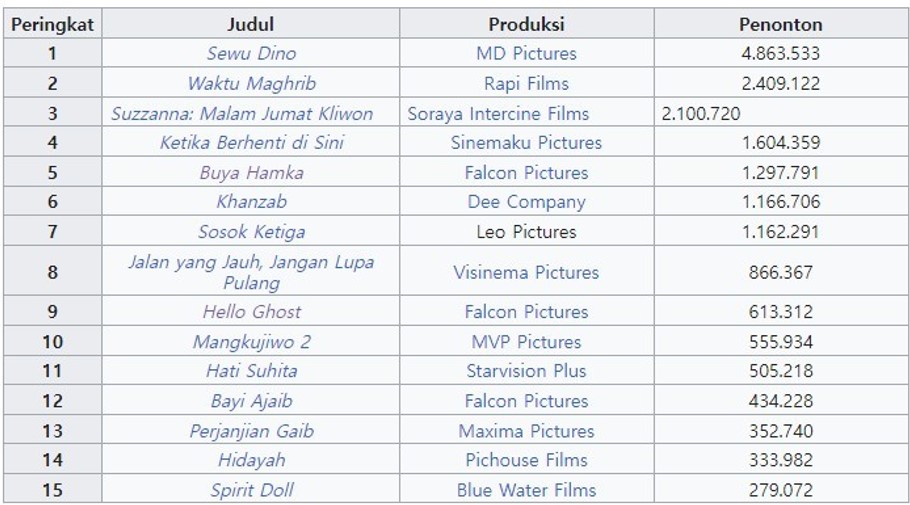Viewport: 910px width, 505px height.
Task: Click the Rapi Films link
Action: 526,83
